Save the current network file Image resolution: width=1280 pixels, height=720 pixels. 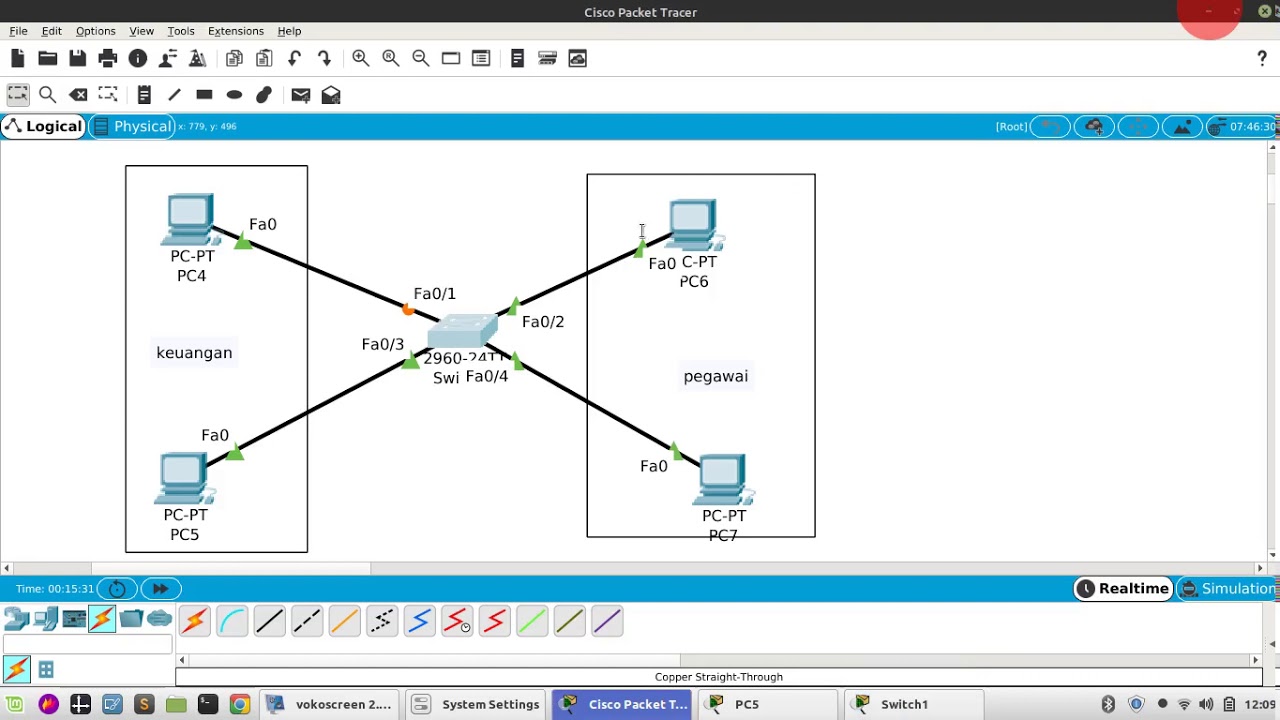point(77,59)
